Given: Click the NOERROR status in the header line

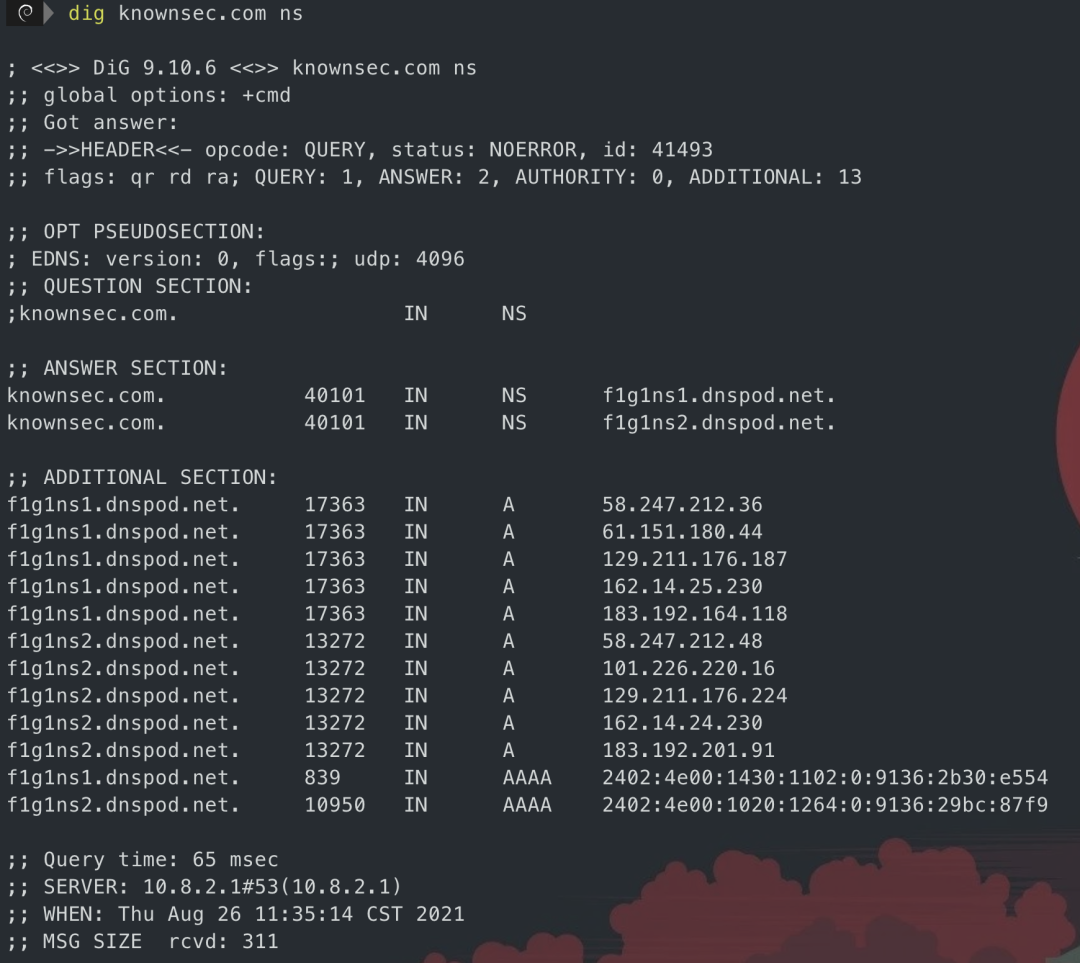Looking at the screenshot, I should [532, 150].
